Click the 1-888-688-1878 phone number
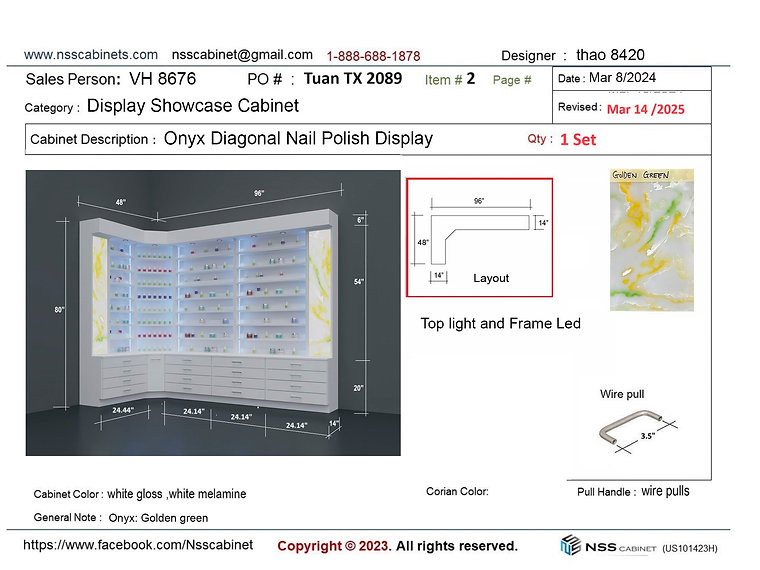 pos(373,56)
